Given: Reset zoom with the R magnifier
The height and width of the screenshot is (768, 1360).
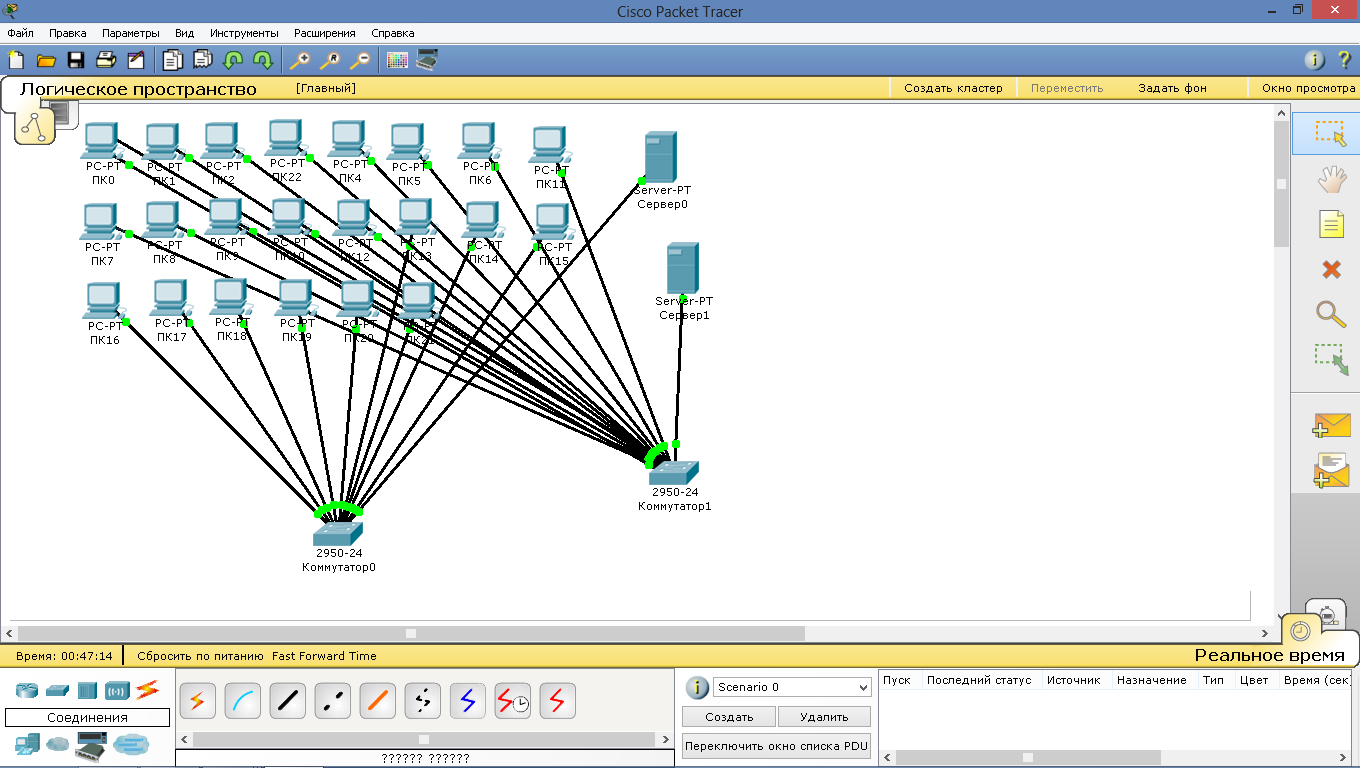Looking at the screenshot, I should click(329, 60).
